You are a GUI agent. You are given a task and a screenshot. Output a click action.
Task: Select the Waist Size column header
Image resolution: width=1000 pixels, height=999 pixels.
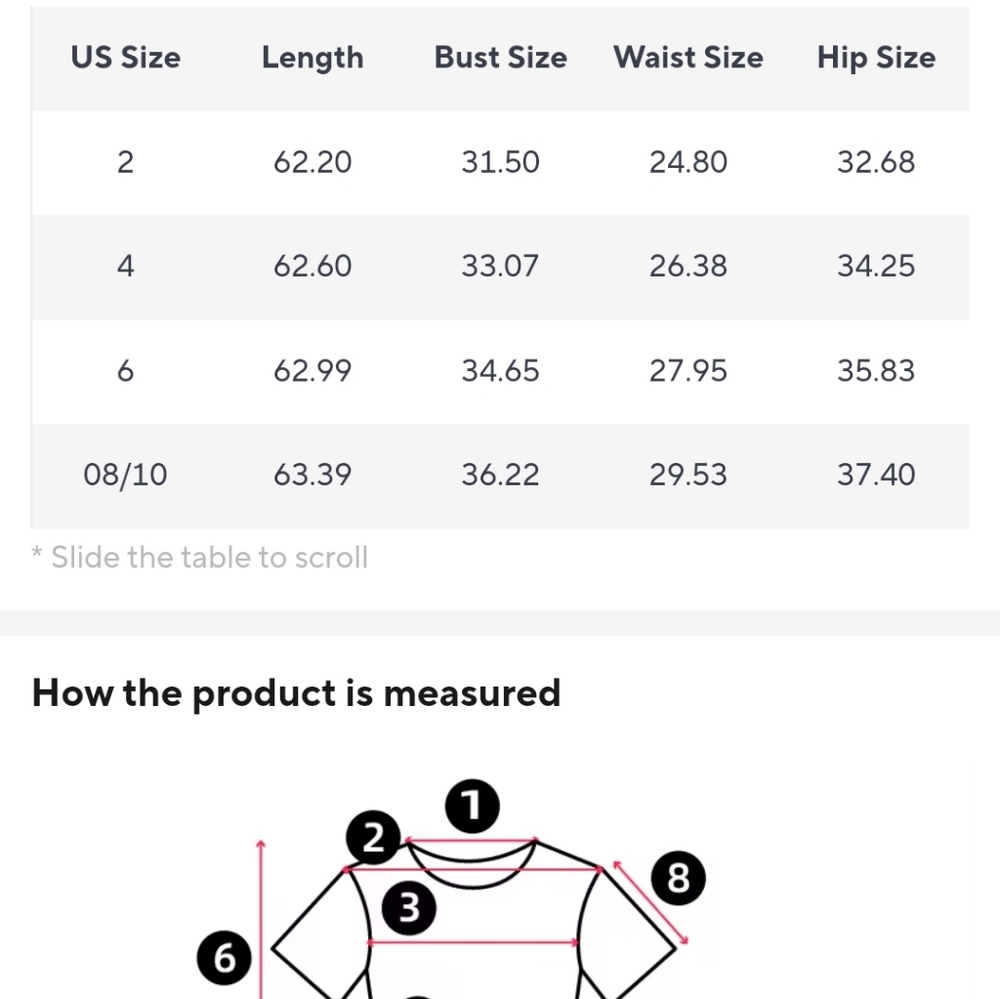tap(688, 58)
